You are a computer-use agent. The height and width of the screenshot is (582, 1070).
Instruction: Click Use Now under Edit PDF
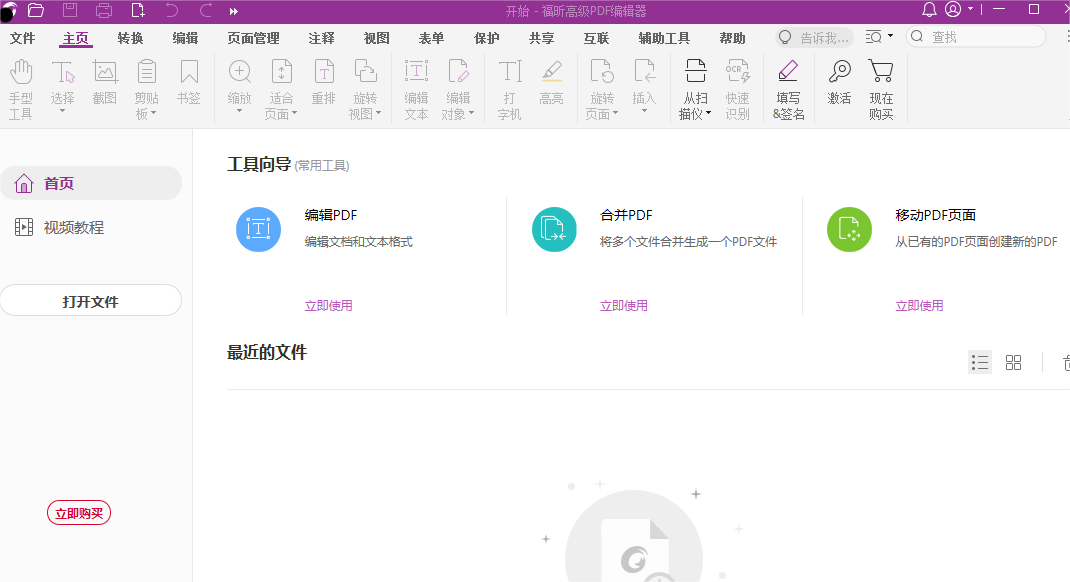click(x=329, y=305)
